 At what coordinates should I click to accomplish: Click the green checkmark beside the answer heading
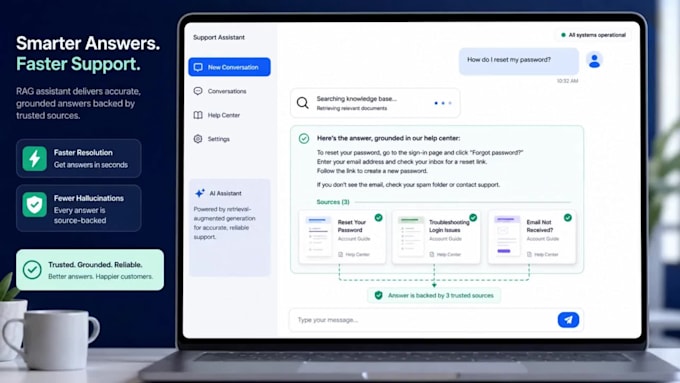(304, 138)
